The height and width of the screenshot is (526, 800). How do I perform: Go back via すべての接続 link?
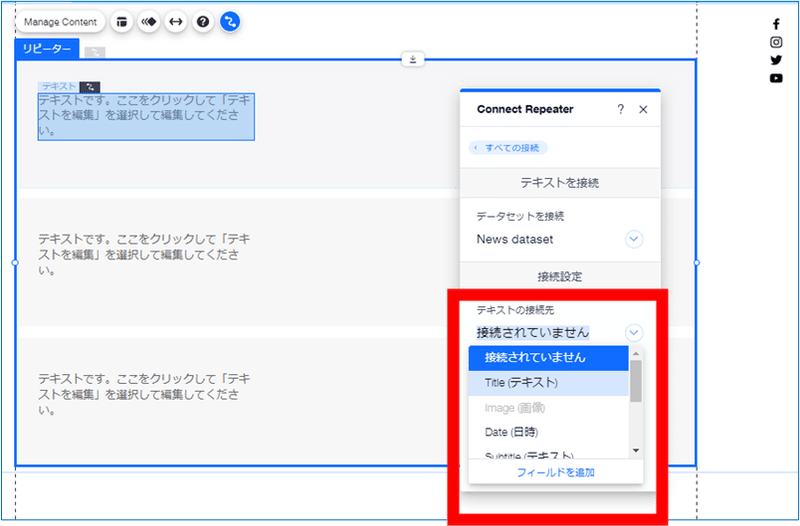(x=508, y=148)
